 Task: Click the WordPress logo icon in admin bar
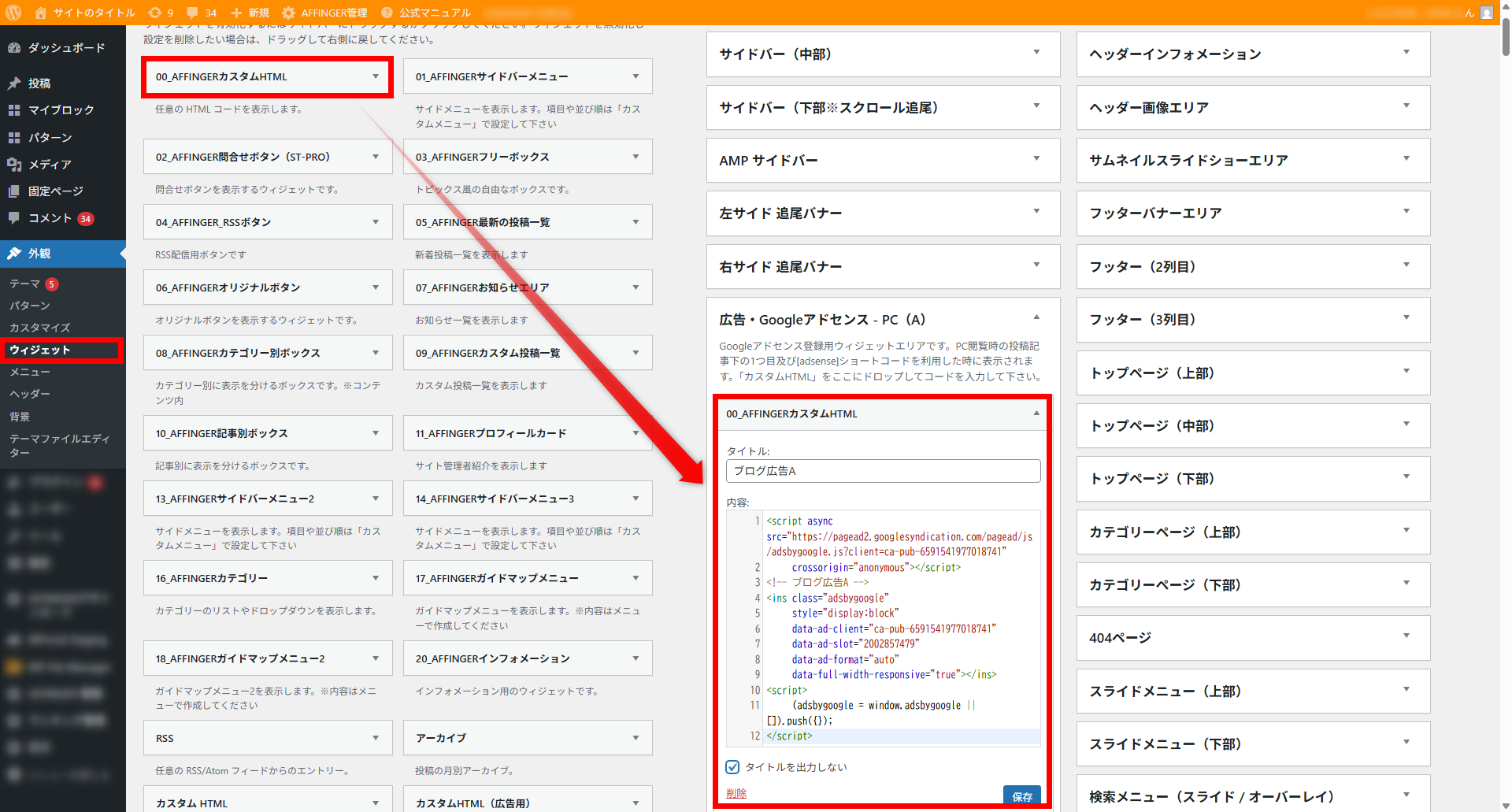point(14,13)
